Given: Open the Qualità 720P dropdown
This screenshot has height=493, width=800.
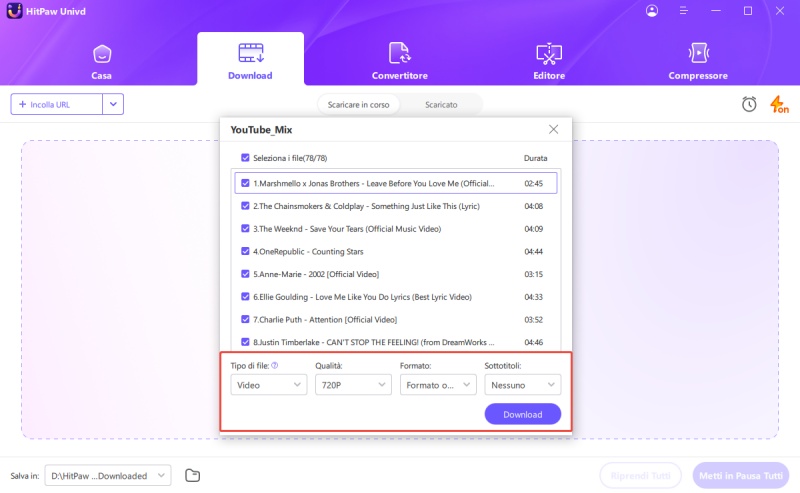Looking at the screenshot, I should [x=353, y=385].
